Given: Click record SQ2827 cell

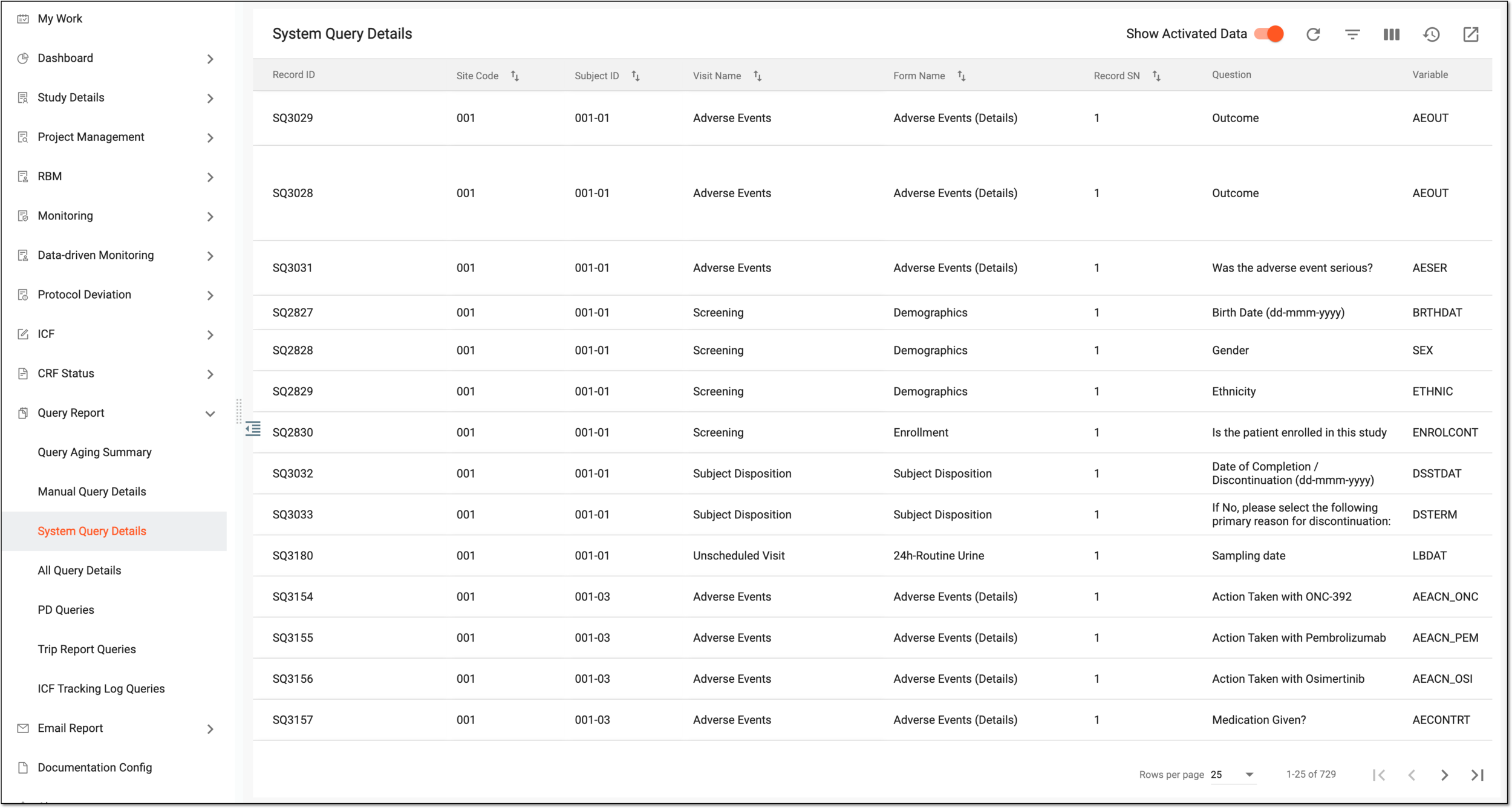Looking at the screenshot, I should click(293, 313).
